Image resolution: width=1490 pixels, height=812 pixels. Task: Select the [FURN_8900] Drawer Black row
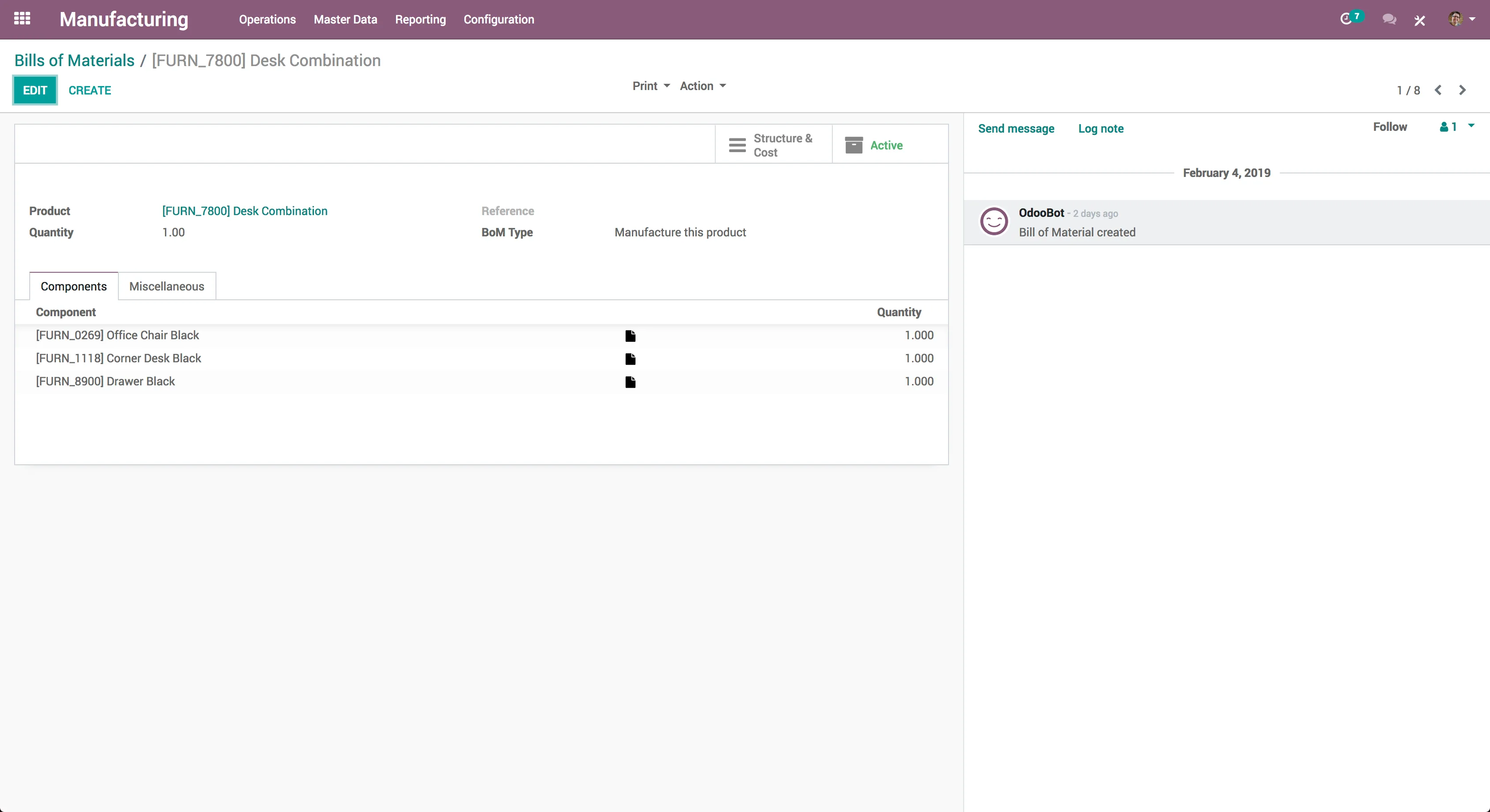tap(481, 382)
